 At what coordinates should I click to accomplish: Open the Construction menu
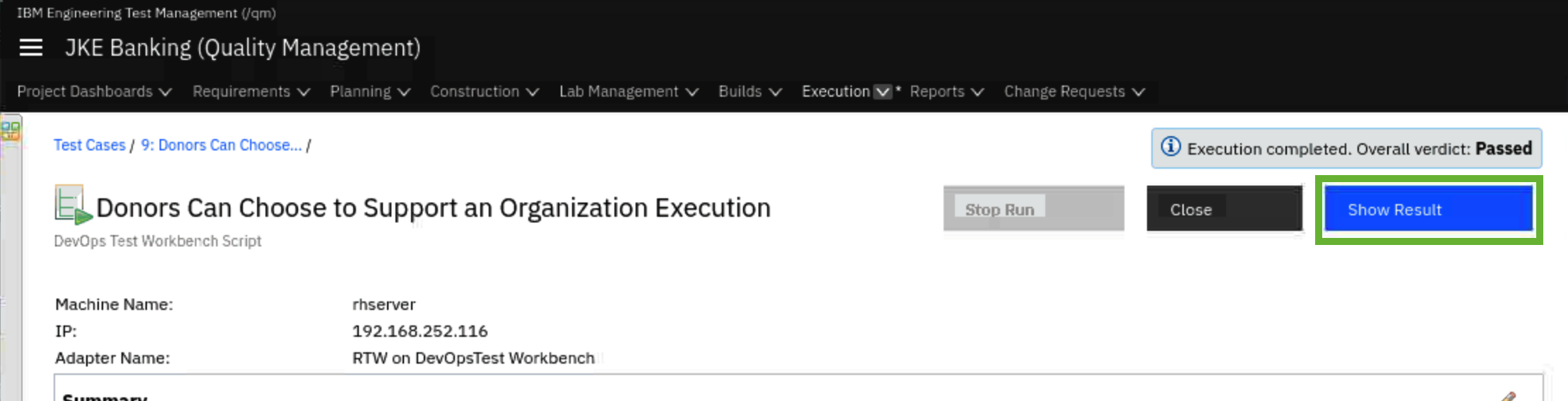(x=484, y=92)
